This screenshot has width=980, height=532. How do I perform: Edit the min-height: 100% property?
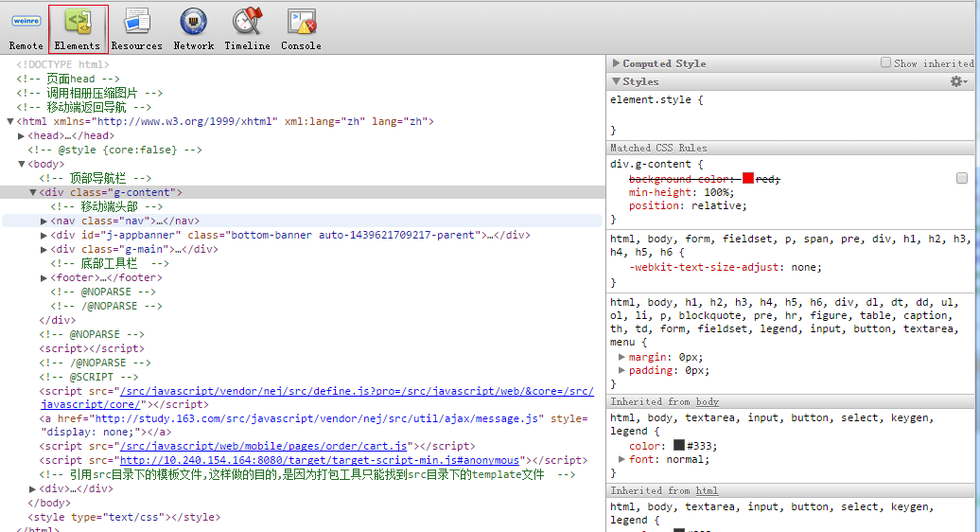681,193
